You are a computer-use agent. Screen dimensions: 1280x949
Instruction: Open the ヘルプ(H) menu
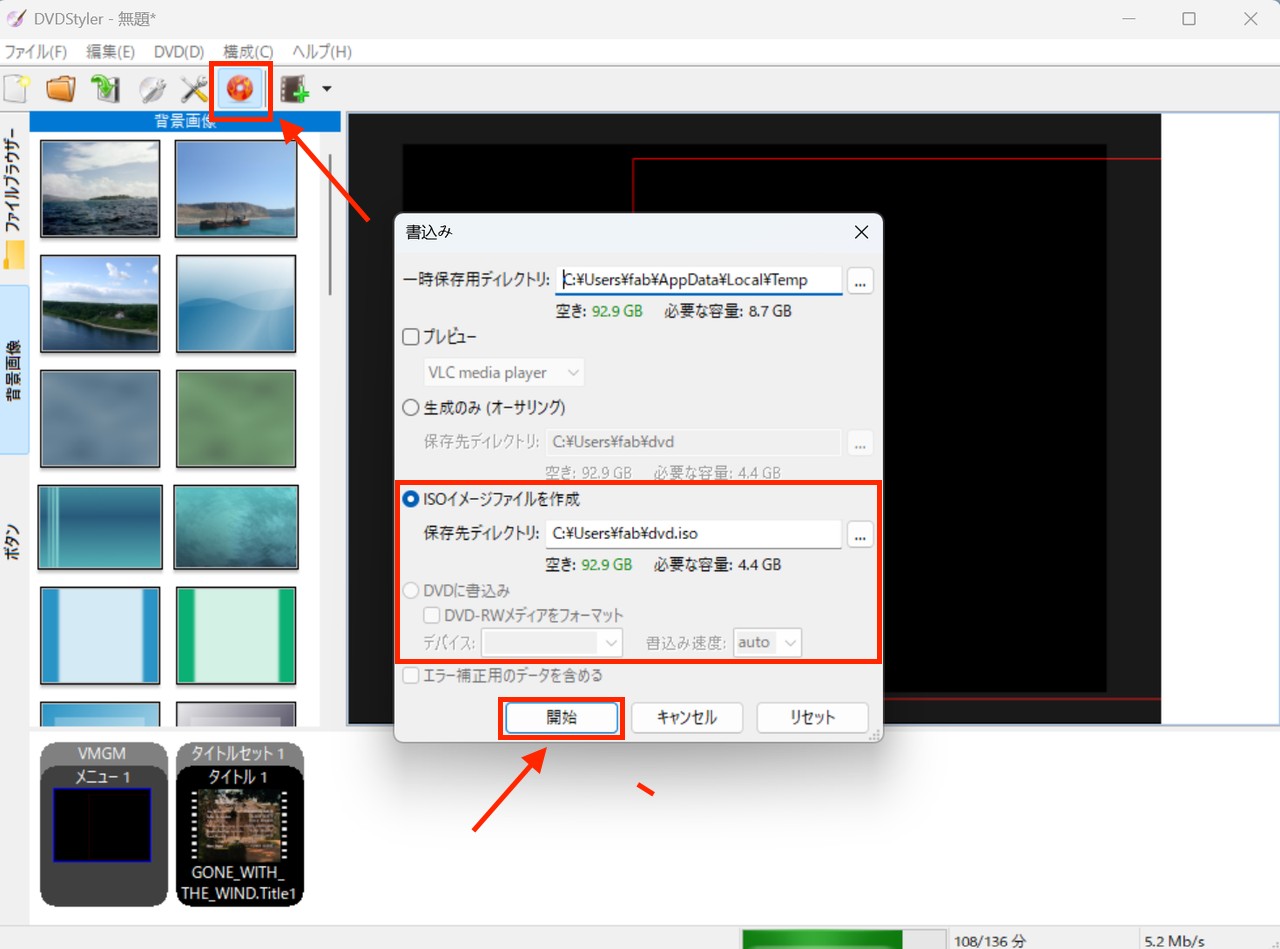322,51
